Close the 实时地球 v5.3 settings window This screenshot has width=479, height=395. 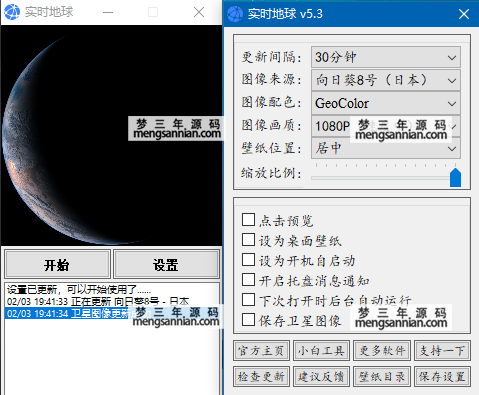pos(464,14)
